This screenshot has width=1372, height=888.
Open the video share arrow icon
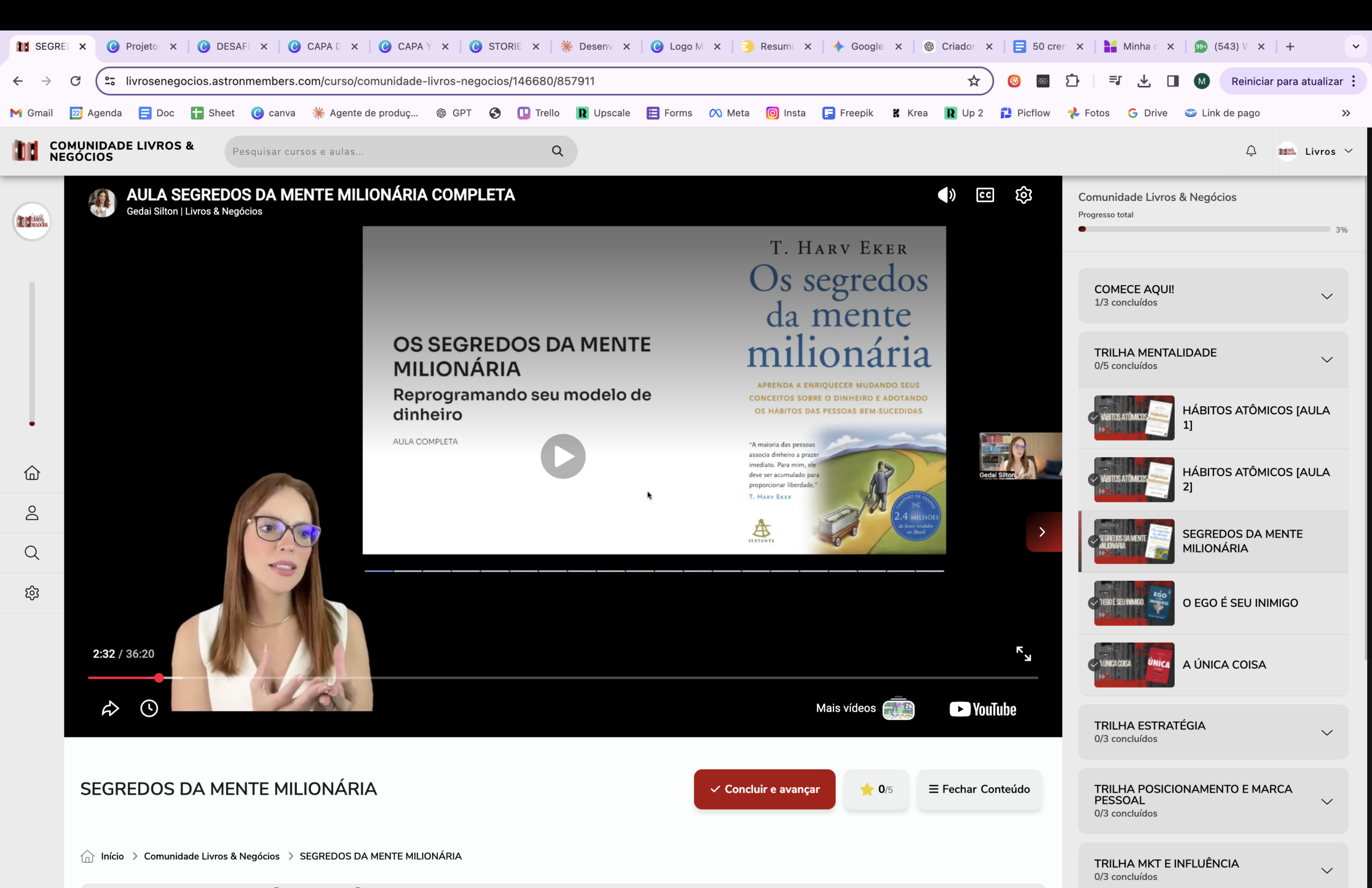coord(110,708)
